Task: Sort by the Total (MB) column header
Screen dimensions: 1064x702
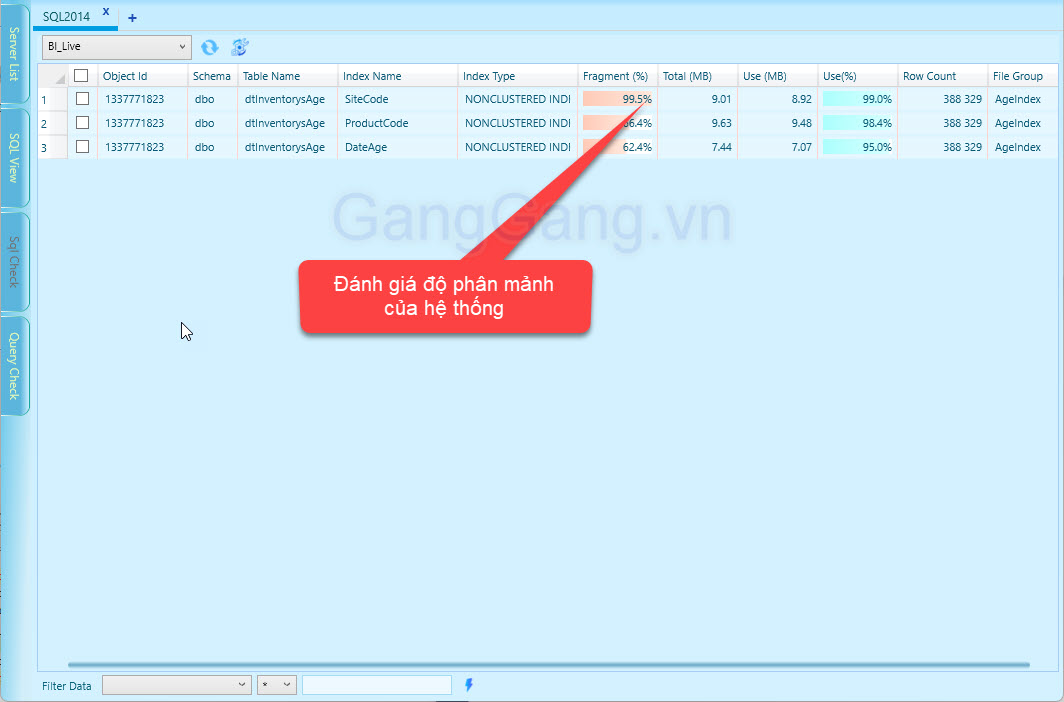Action: pos(698,76)
